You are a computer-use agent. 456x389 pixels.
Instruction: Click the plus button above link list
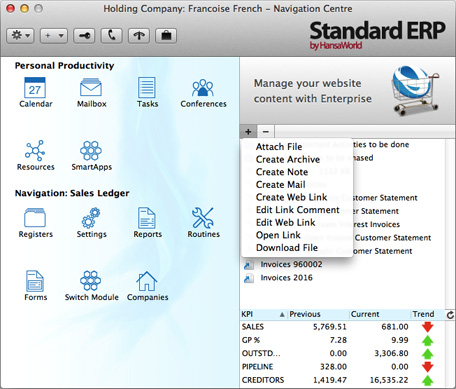[x=248, y=132]
